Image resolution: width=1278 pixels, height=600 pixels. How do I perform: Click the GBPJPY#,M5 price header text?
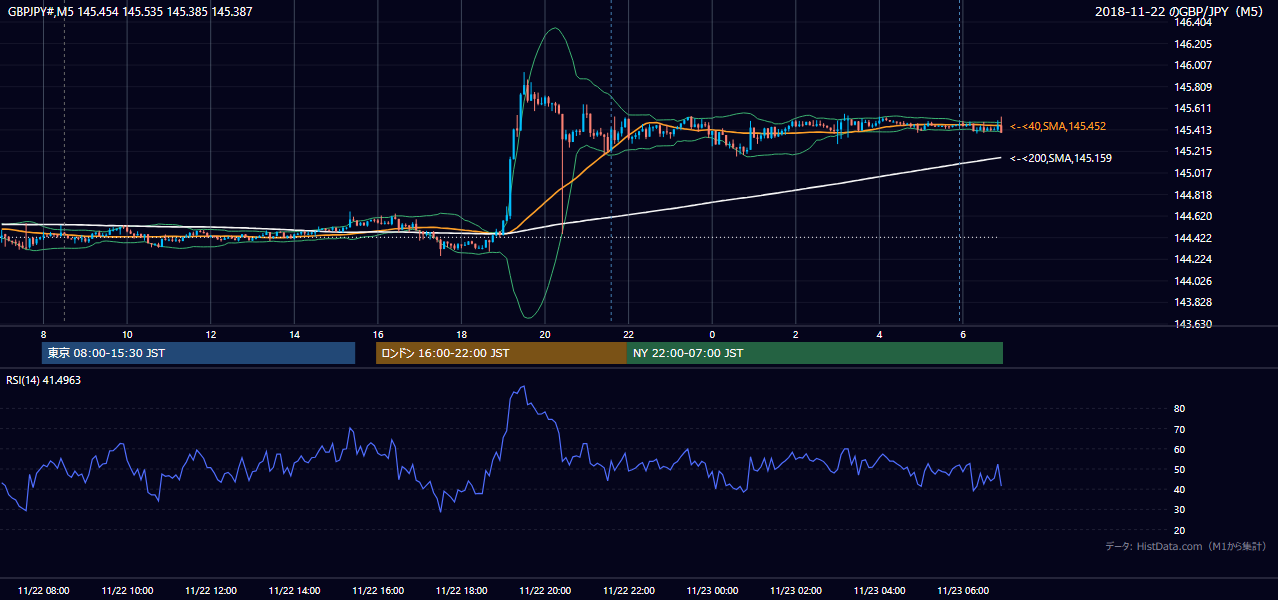128,11
